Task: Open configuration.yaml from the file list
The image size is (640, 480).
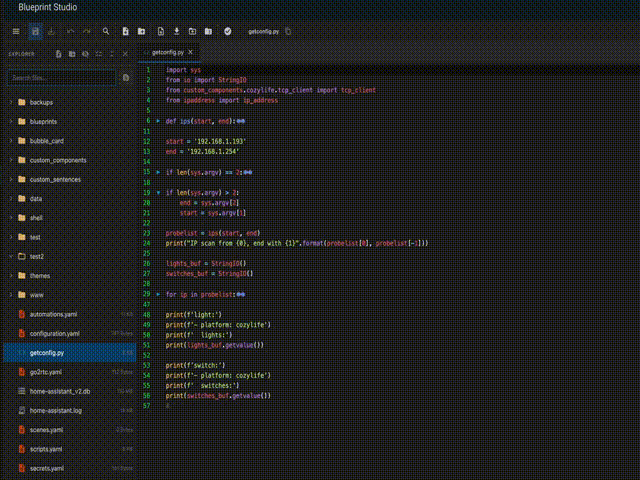Action: [54, 333]
